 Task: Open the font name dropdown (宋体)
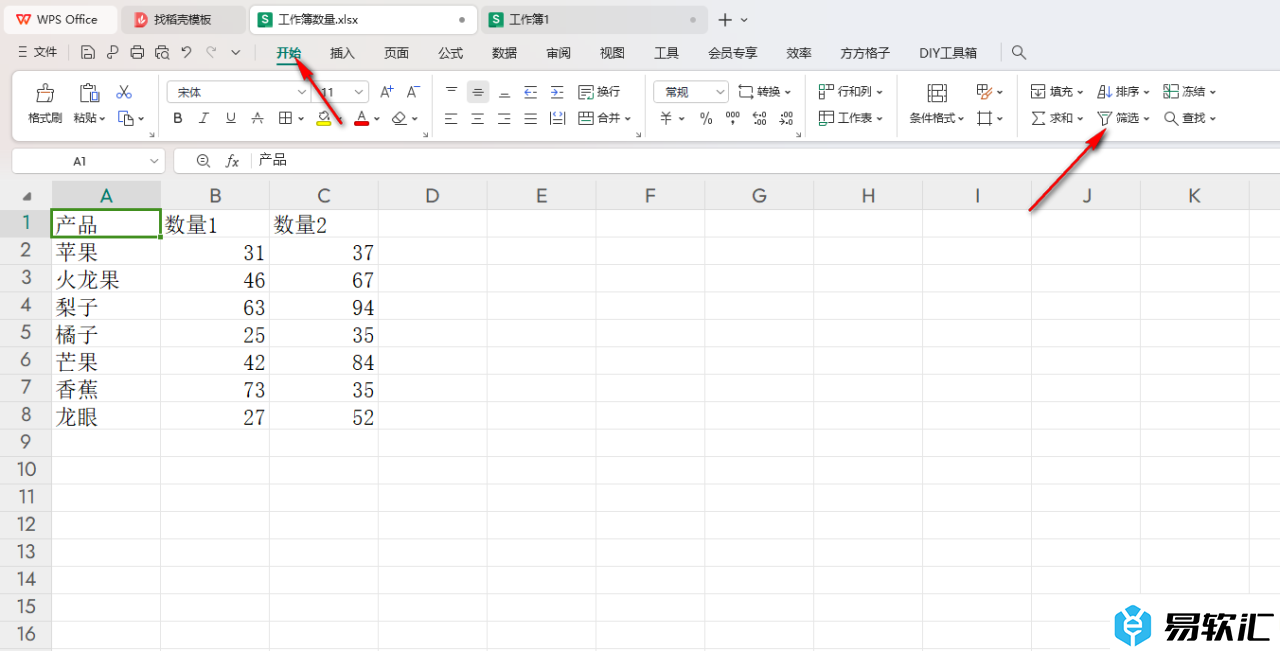point(302,92)
